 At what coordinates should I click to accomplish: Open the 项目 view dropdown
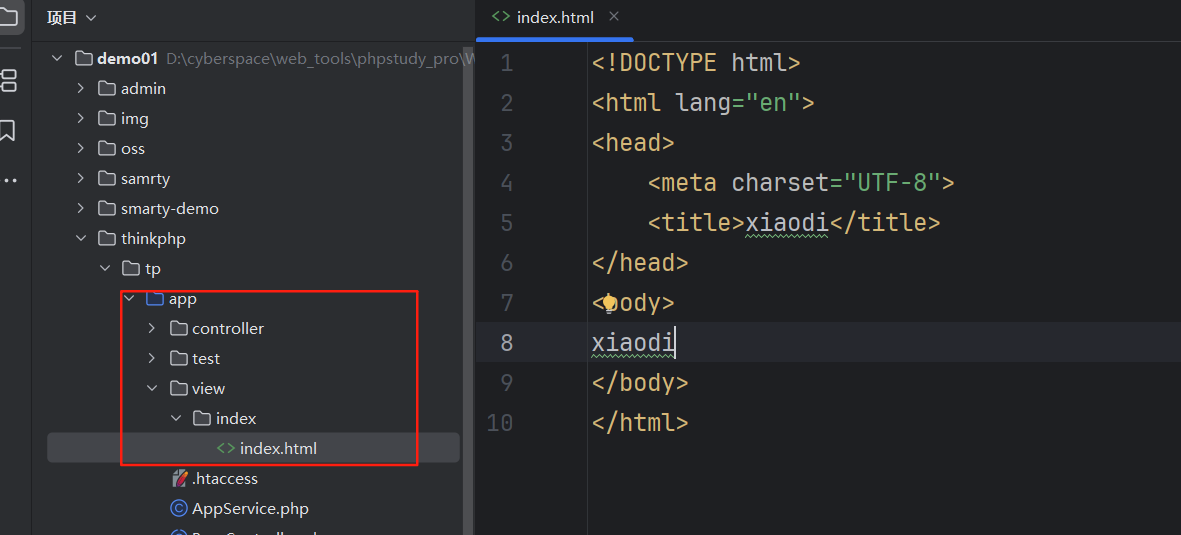(72, 17)
